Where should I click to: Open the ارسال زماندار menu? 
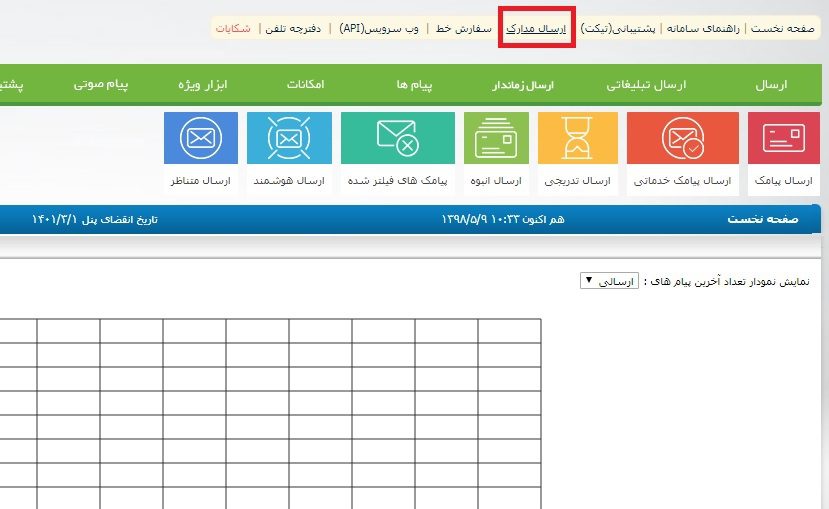522,85
